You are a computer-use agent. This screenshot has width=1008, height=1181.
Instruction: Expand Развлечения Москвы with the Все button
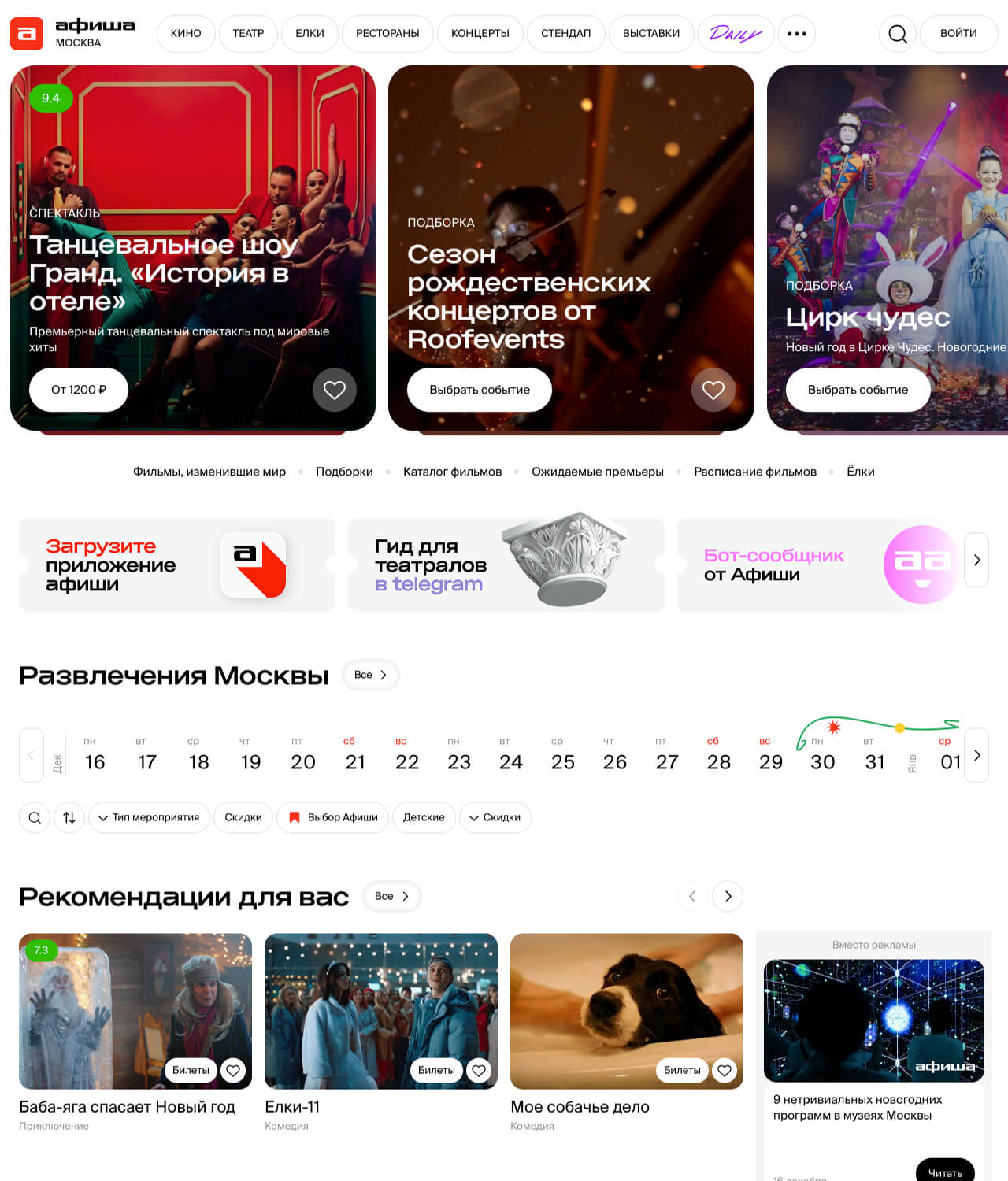click(x=370, y=675)
